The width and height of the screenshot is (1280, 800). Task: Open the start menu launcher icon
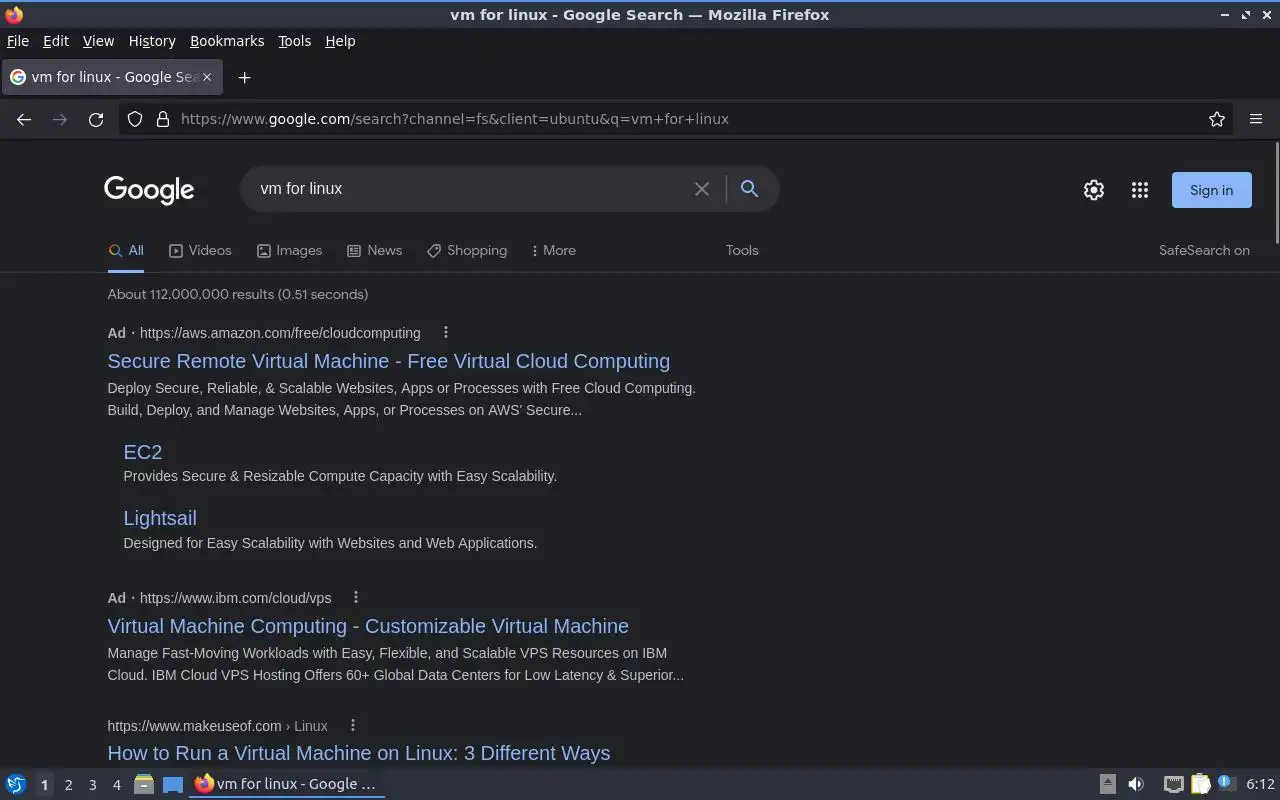16,784
